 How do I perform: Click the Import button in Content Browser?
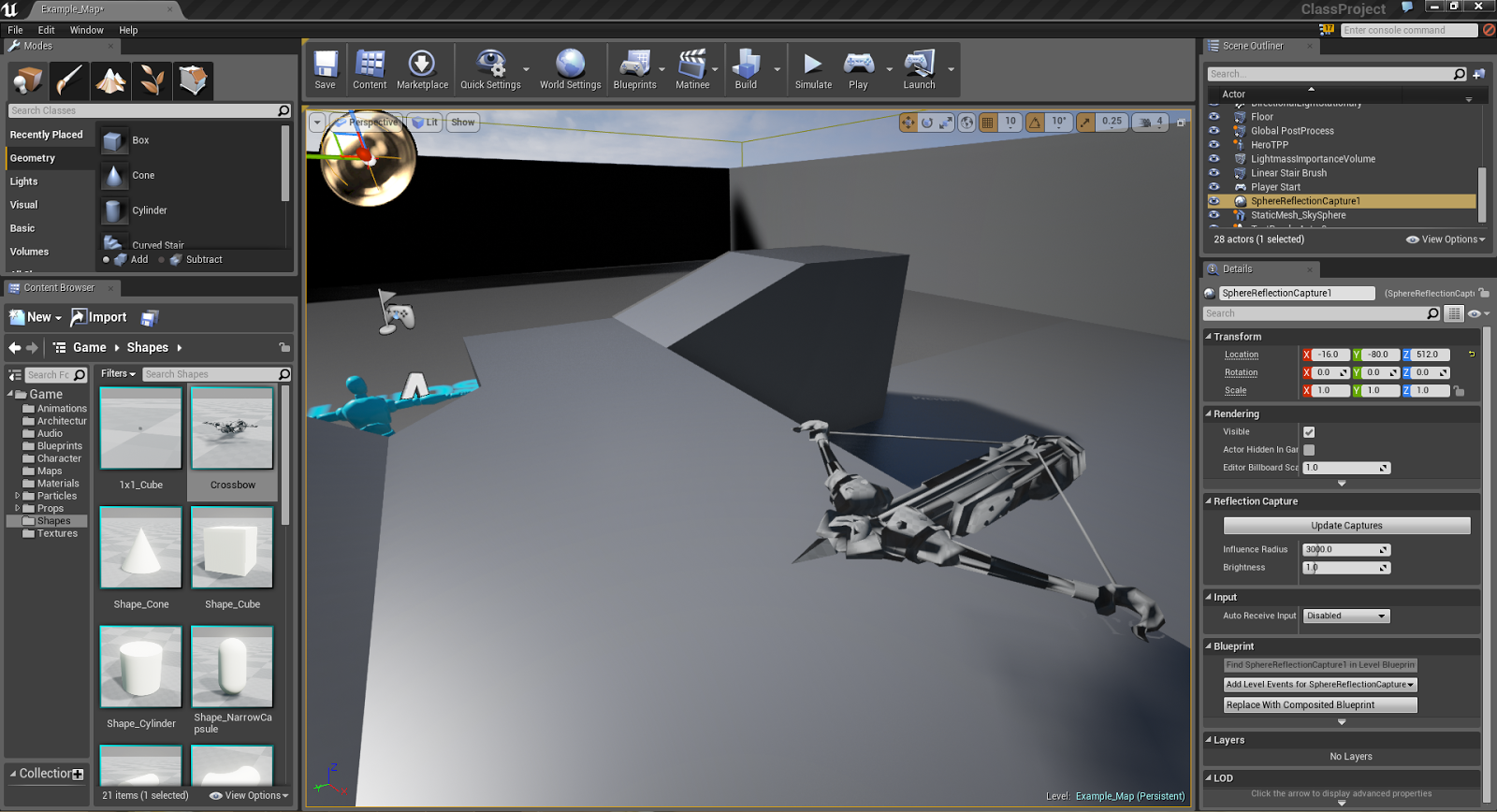pos(99,317)
